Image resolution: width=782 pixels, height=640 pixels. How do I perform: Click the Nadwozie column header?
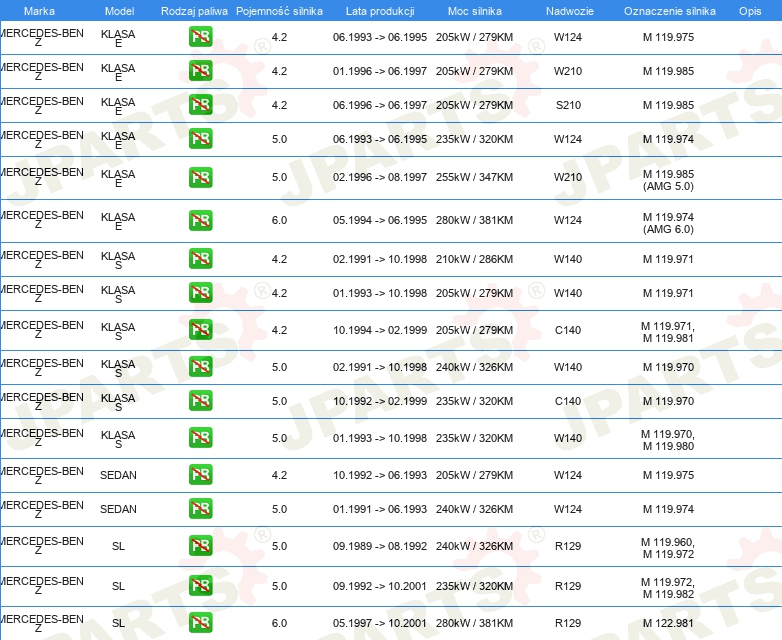(x=567, y=11)
